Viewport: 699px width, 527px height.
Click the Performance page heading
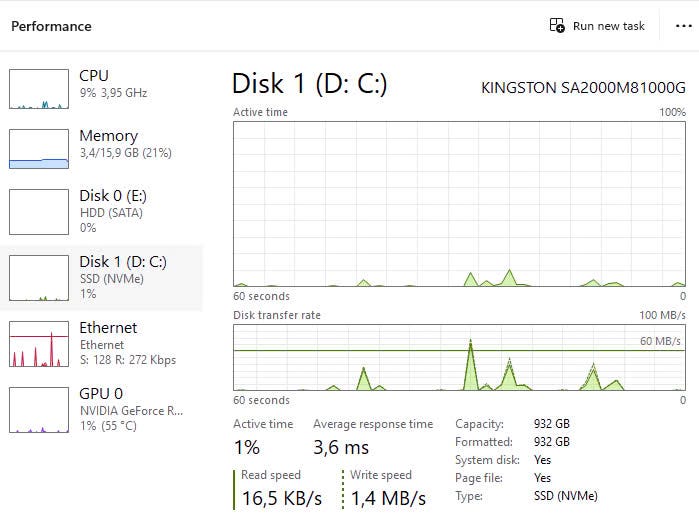click(x=51, y=26)
